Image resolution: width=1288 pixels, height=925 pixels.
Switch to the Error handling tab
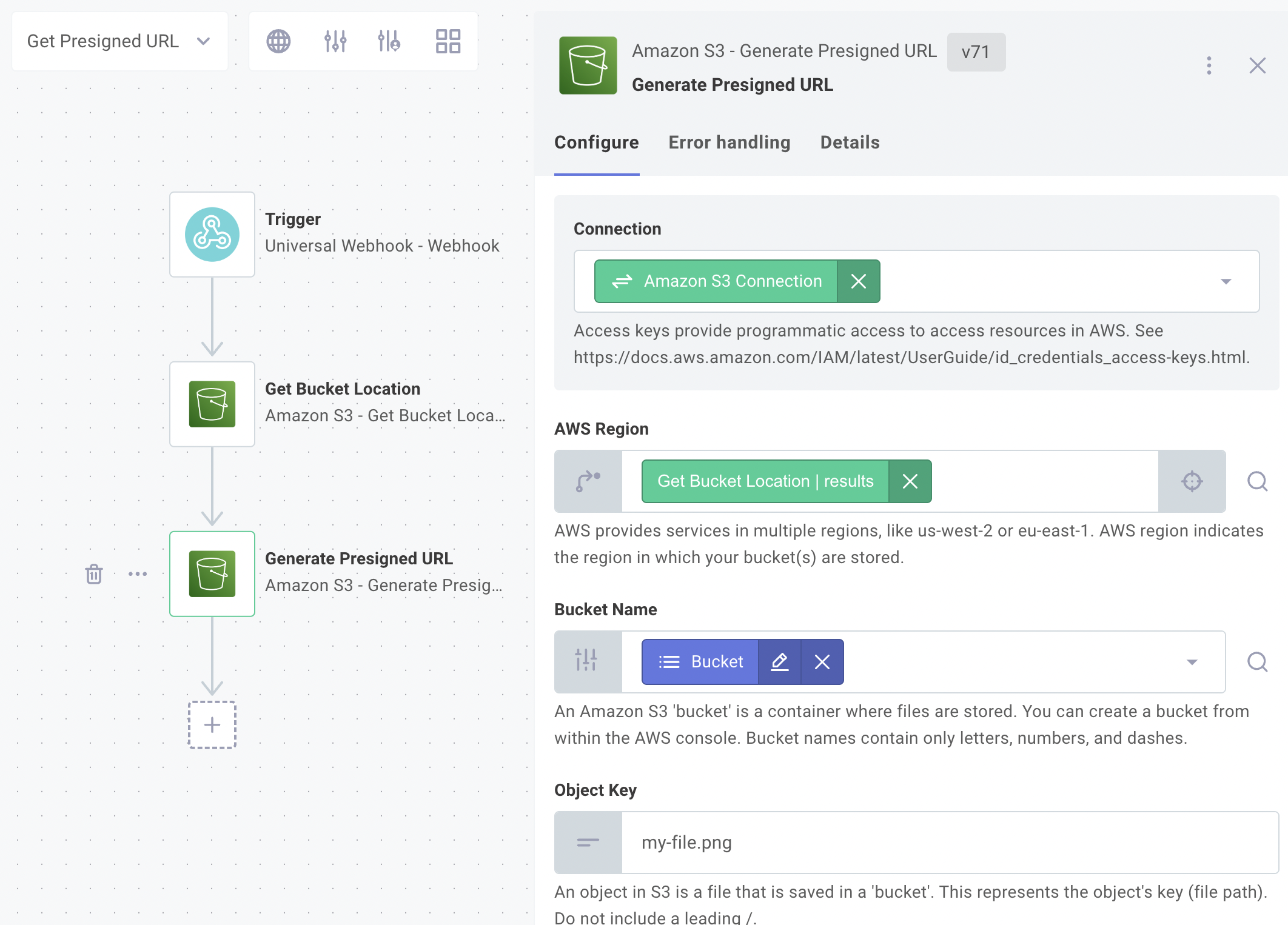[729, 142]
